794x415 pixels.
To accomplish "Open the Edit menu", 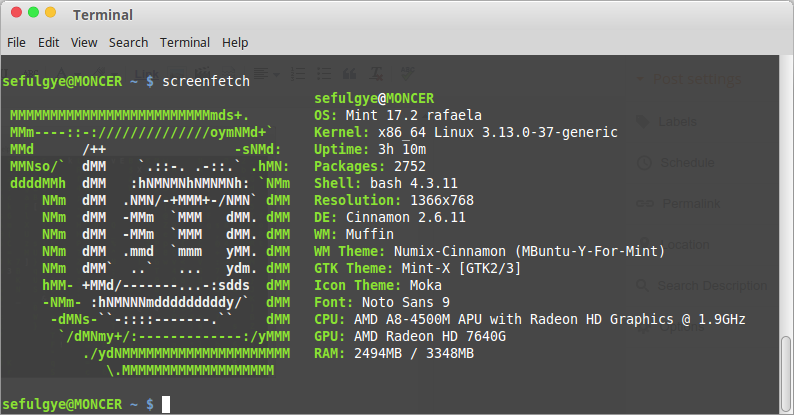I will click(x=49, y=43).
